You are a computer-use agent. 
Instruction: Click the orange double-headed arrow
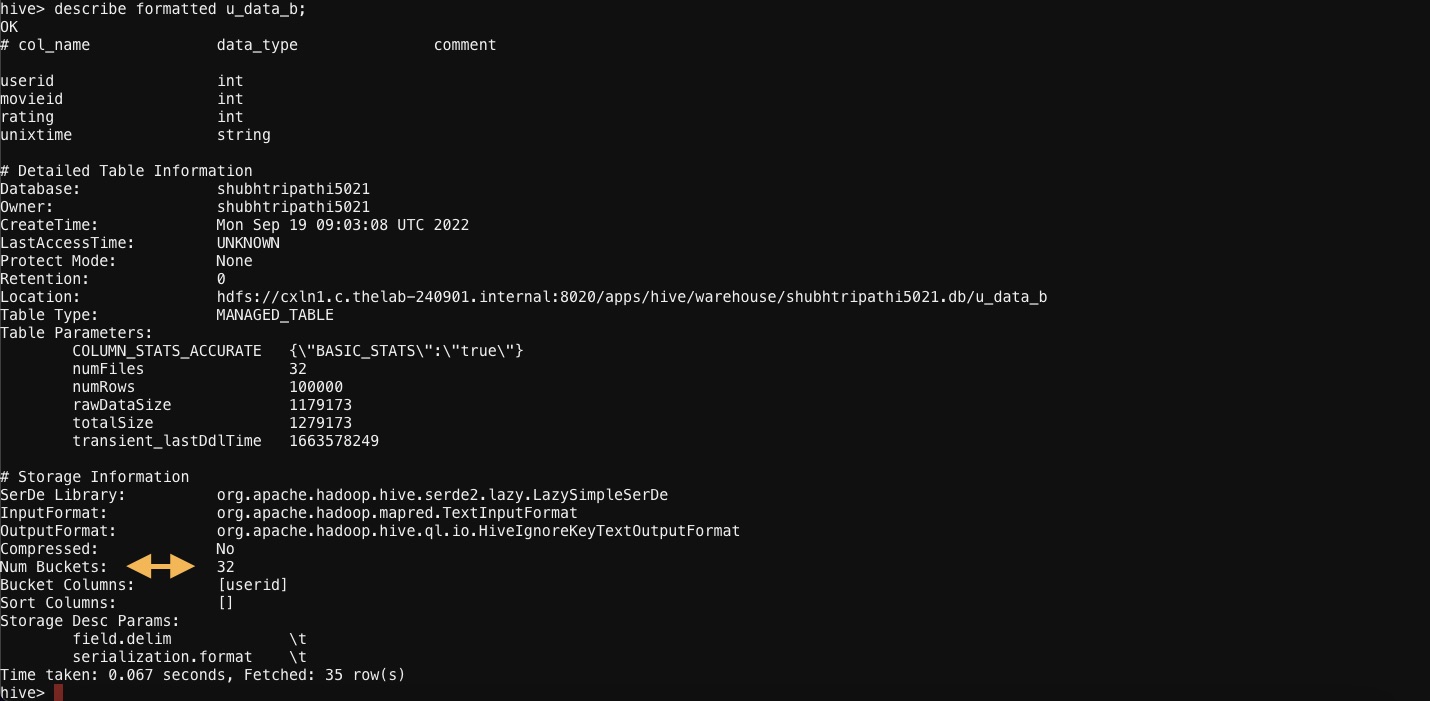pos(160,566)
